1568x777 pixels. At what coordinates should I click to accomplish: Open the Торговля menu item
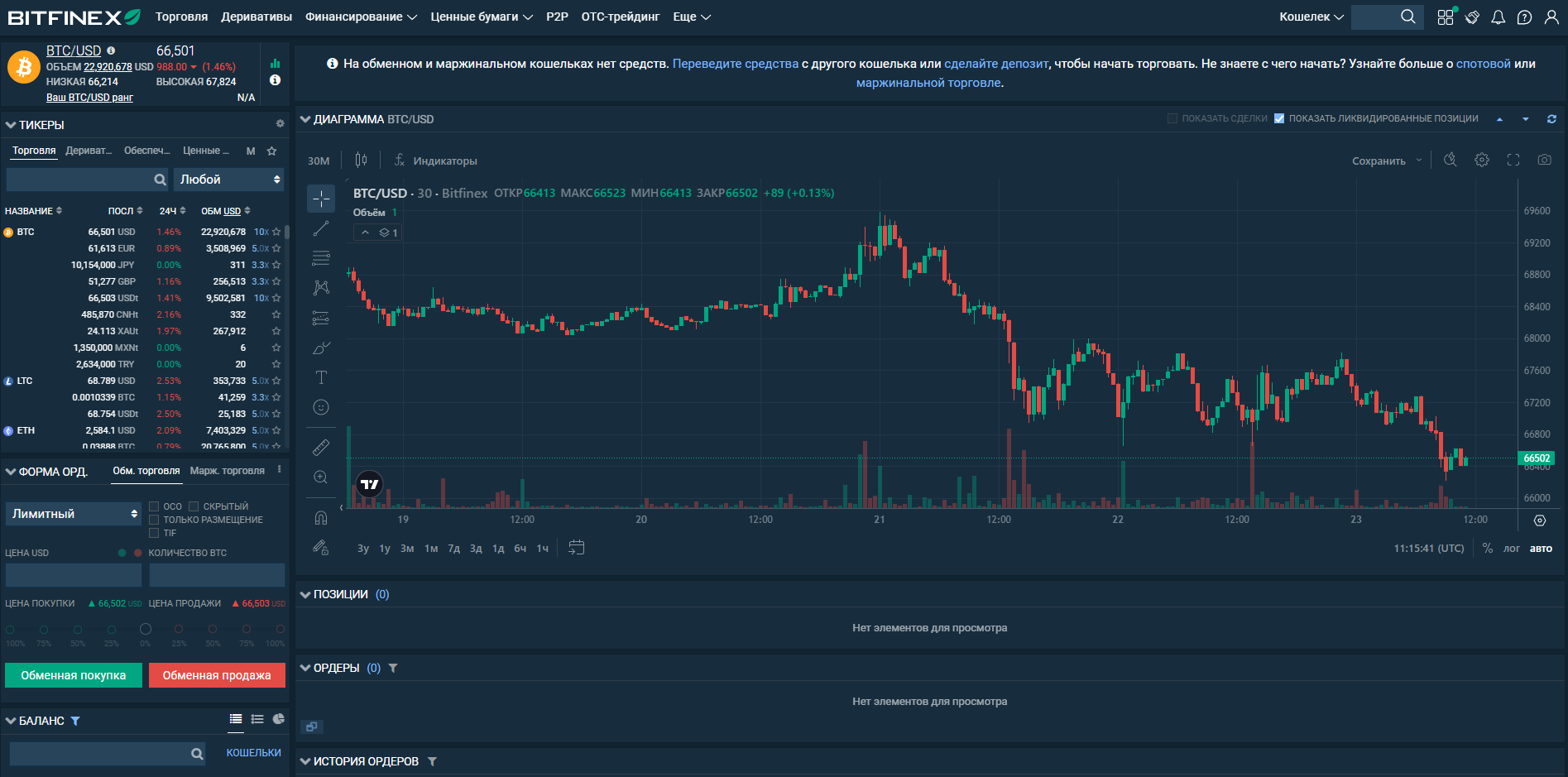[x=182, y=17]
